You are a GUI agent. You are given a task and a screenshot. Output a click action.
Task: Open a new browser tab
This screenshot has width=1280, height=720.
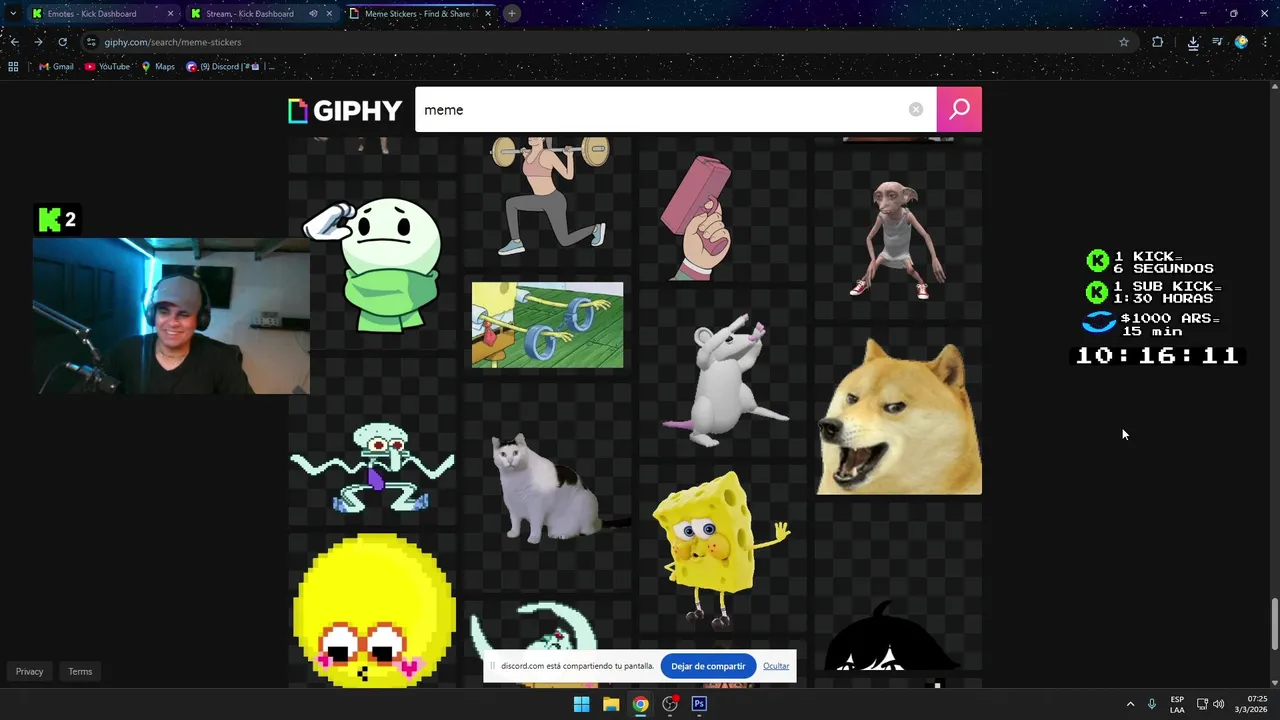(511, 14)
